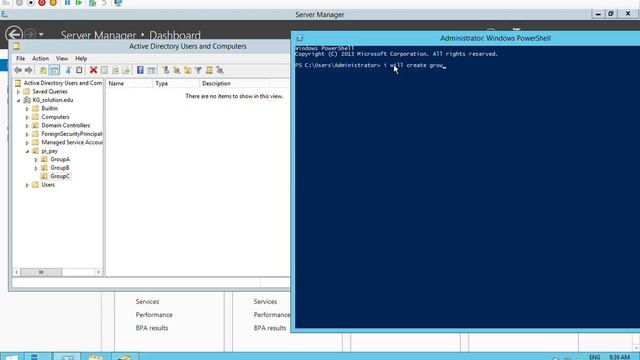This screenshot has width=640, height=360.
Task: Click the Export List icon
Action: (x=126, y=70)
